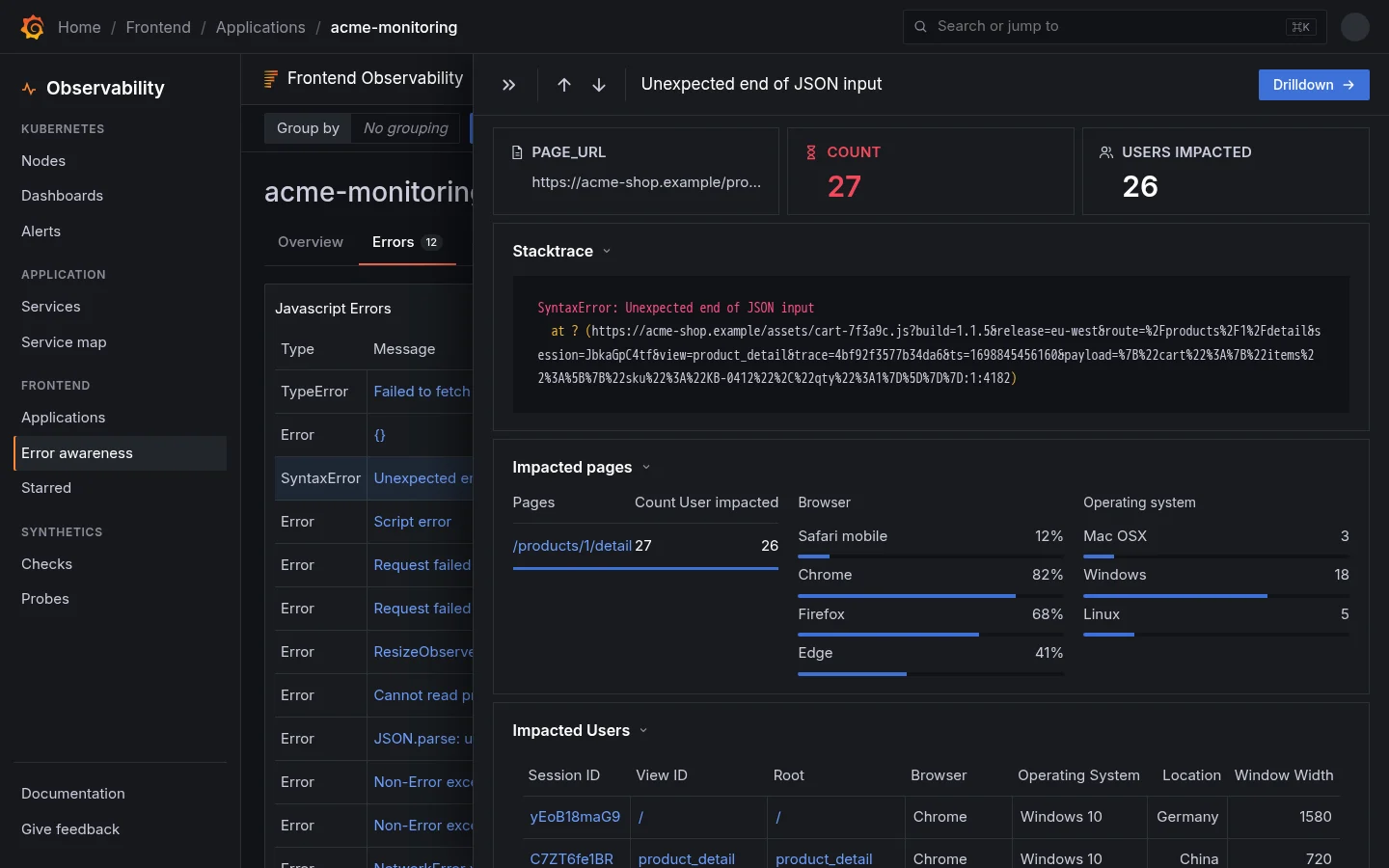The width and height of the screenshot is (1389, 868).
Task: Open the Cannot read error message
Action: [422, 695]
